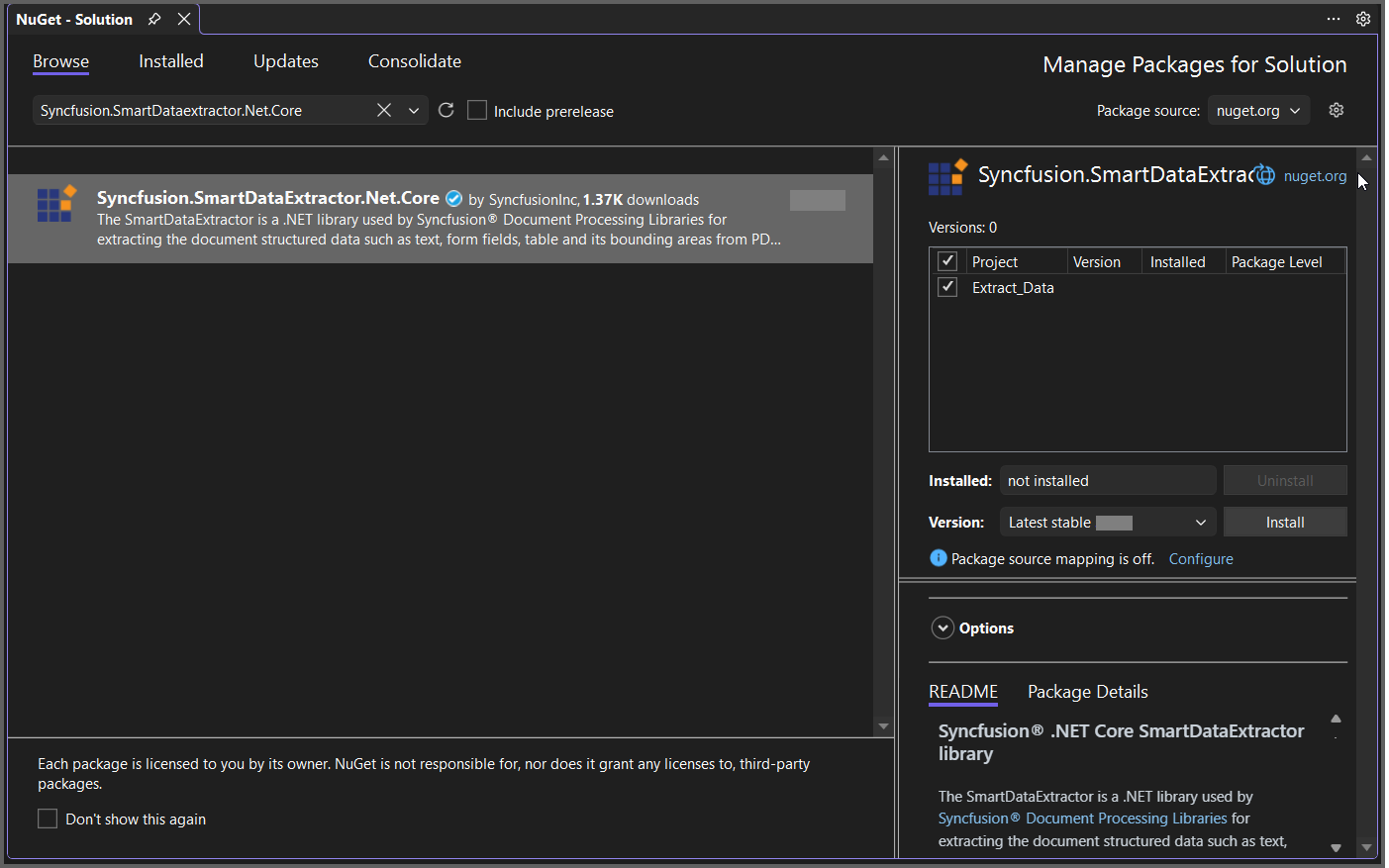Screen dimensions: 1389x868
Task: Click README scrollbar down arrow
Action: tap(1336, 848)
